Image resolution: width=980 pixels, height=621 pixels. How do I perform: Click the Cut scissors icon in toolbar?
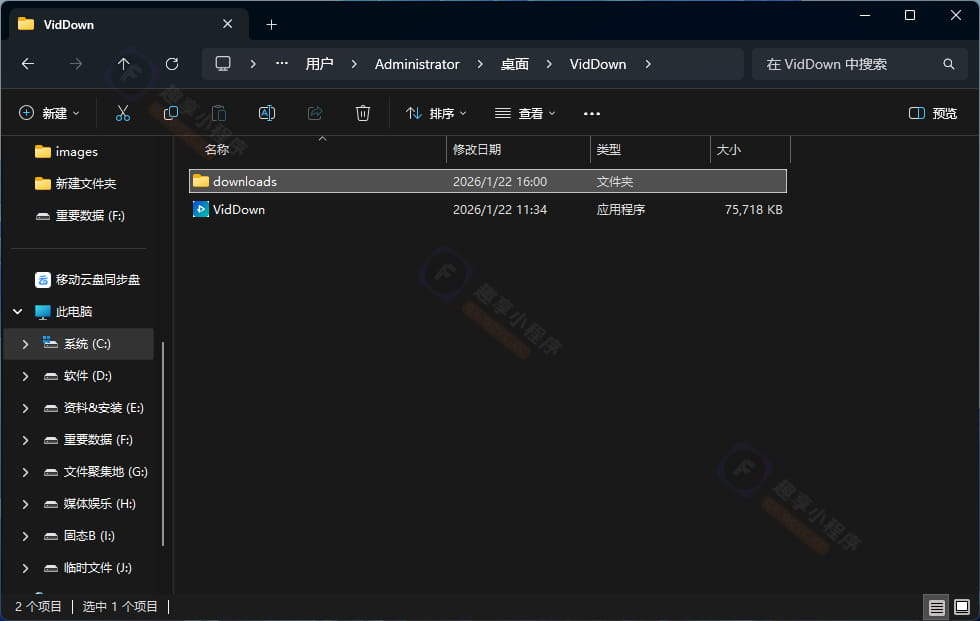coord(123,113)
